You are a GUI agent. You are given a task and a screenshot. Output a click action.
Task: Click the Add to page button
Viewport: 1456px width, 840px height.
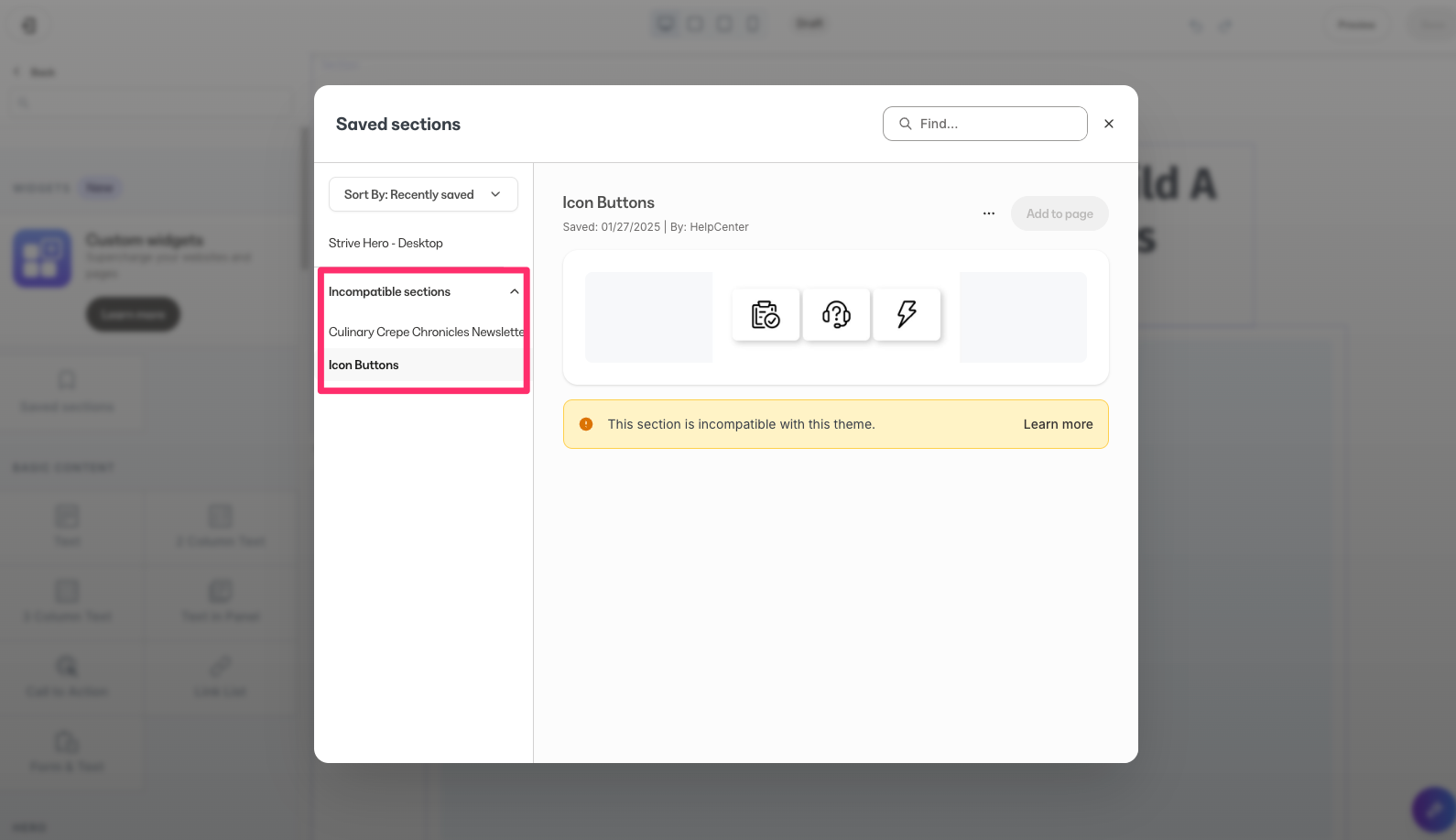pos(1059,213)
